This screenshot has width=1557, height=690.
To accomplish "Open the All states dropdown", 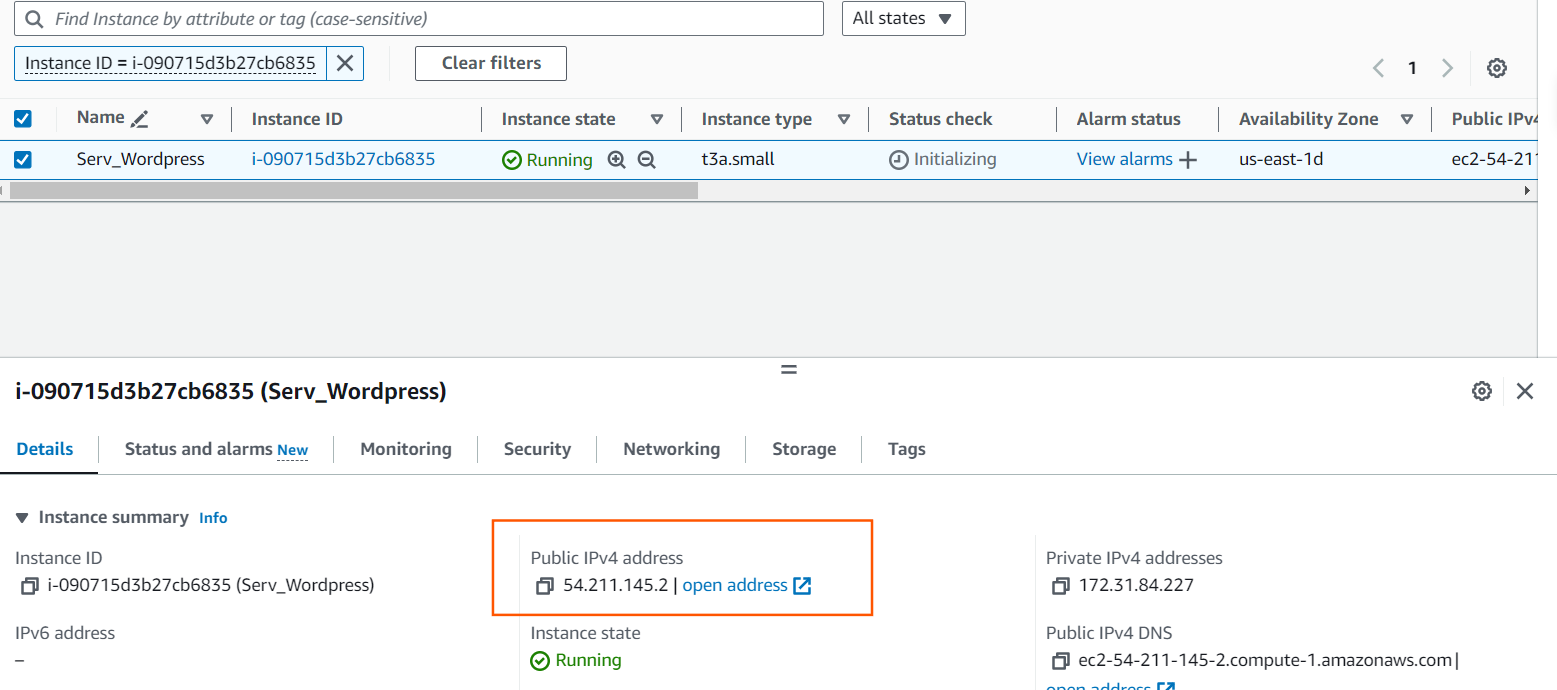I will tap(902, 19).
